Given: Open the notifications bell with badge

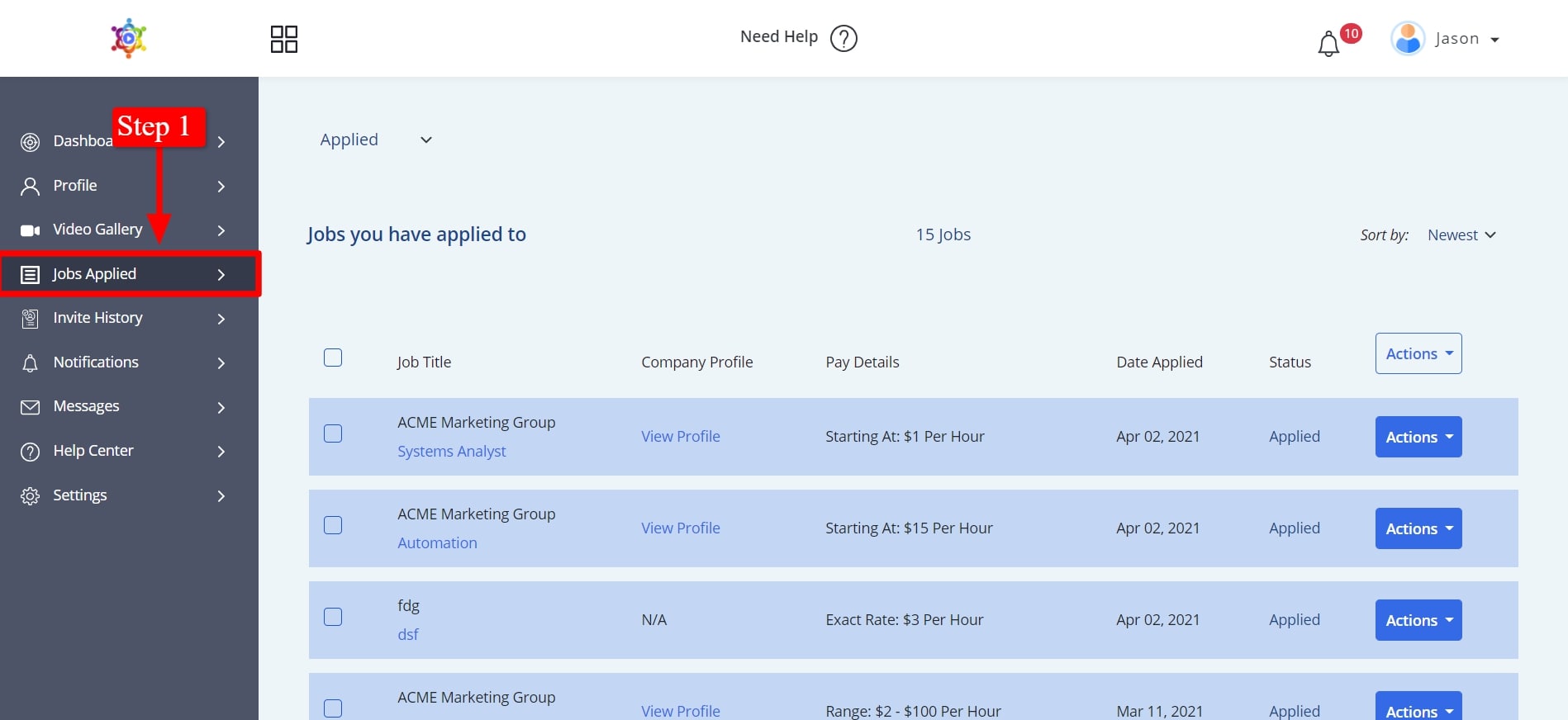Looking at the screenshot, I should coord(1328,44).
